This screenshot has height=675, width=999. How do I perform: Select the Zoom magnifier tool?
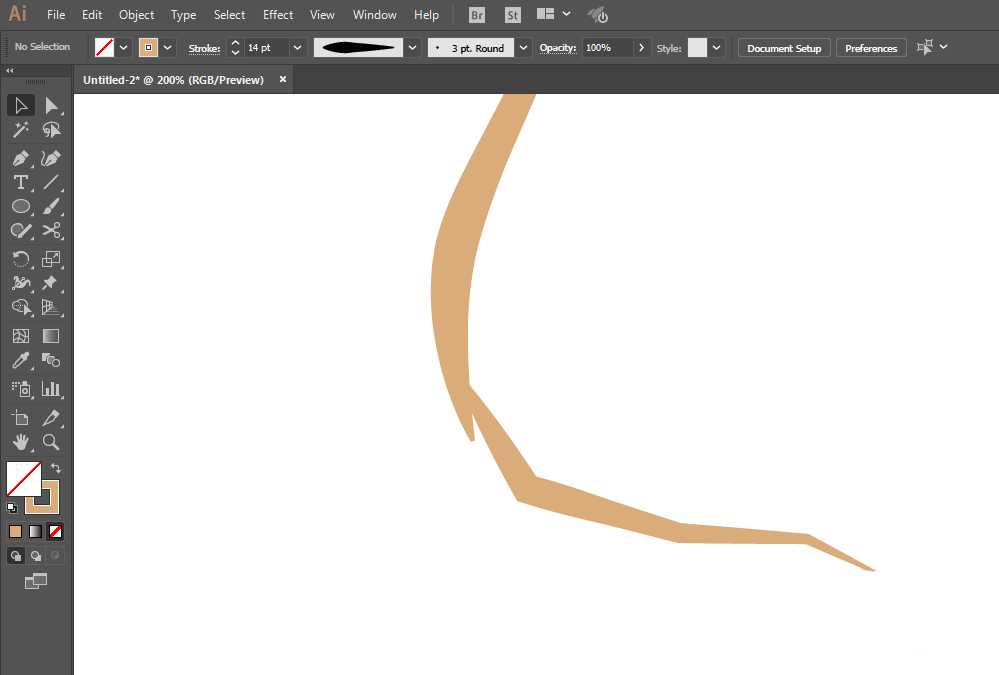click(x=51, y=441)
